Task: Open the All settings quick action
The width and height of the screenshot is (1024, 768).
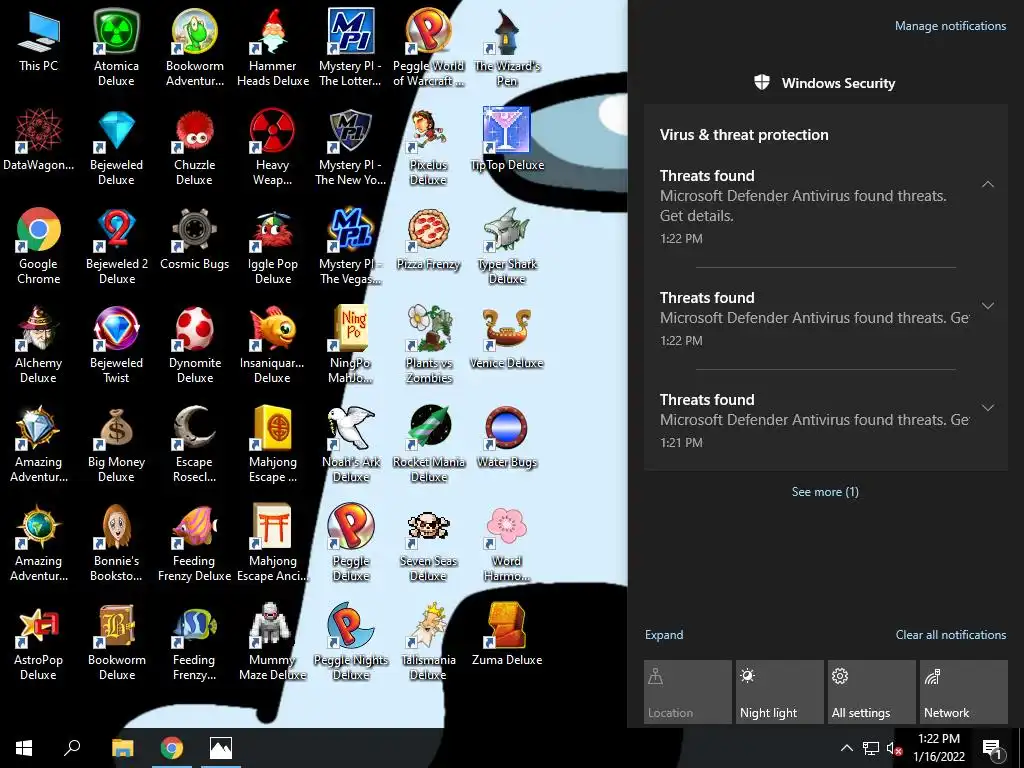Action: (872, 692)
